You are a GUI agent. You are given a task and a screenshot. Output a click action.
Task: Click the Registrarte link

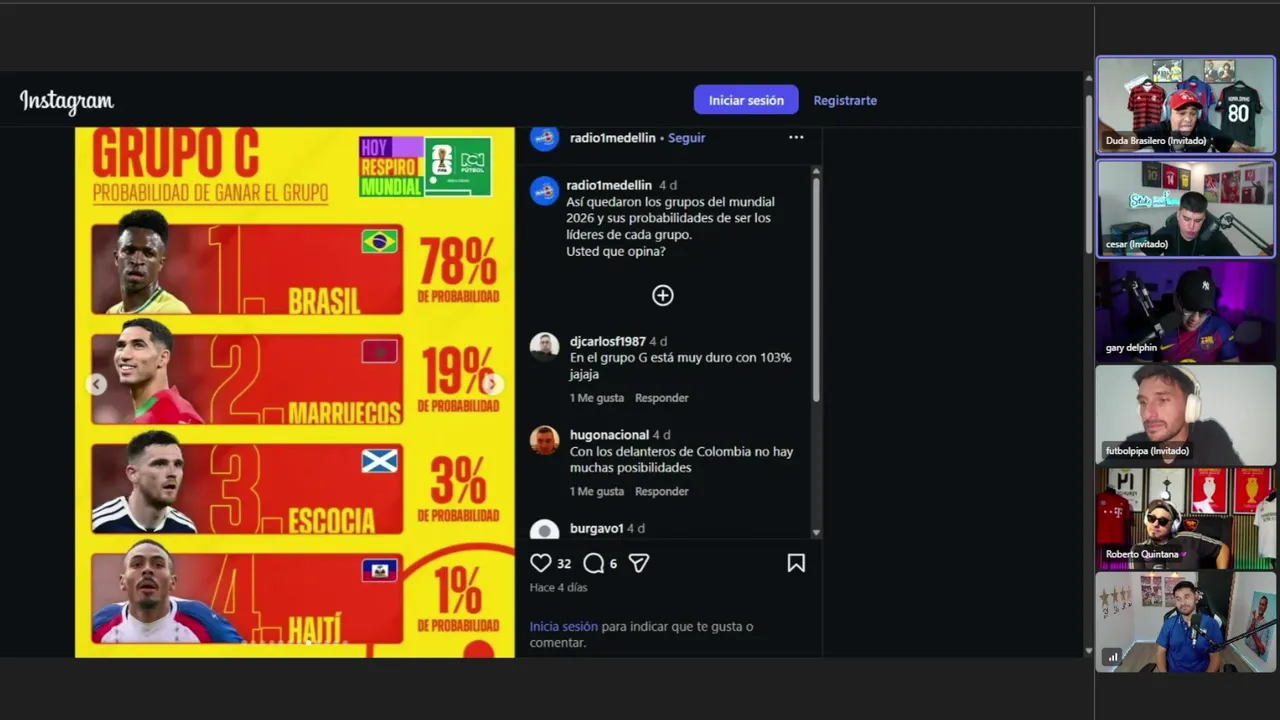pyautogui.click(x=845, y=100)
